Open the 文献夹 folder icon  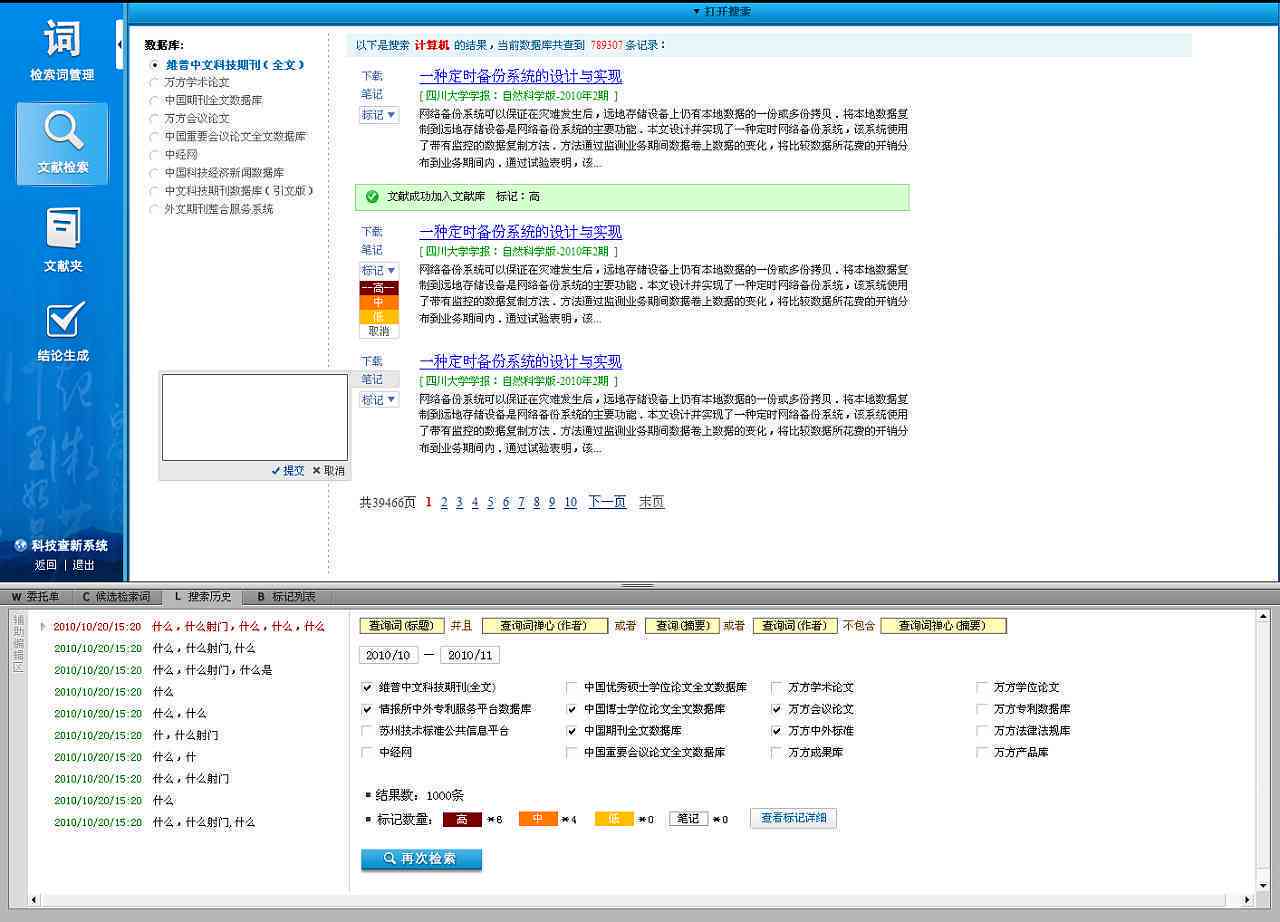(63, 228)
